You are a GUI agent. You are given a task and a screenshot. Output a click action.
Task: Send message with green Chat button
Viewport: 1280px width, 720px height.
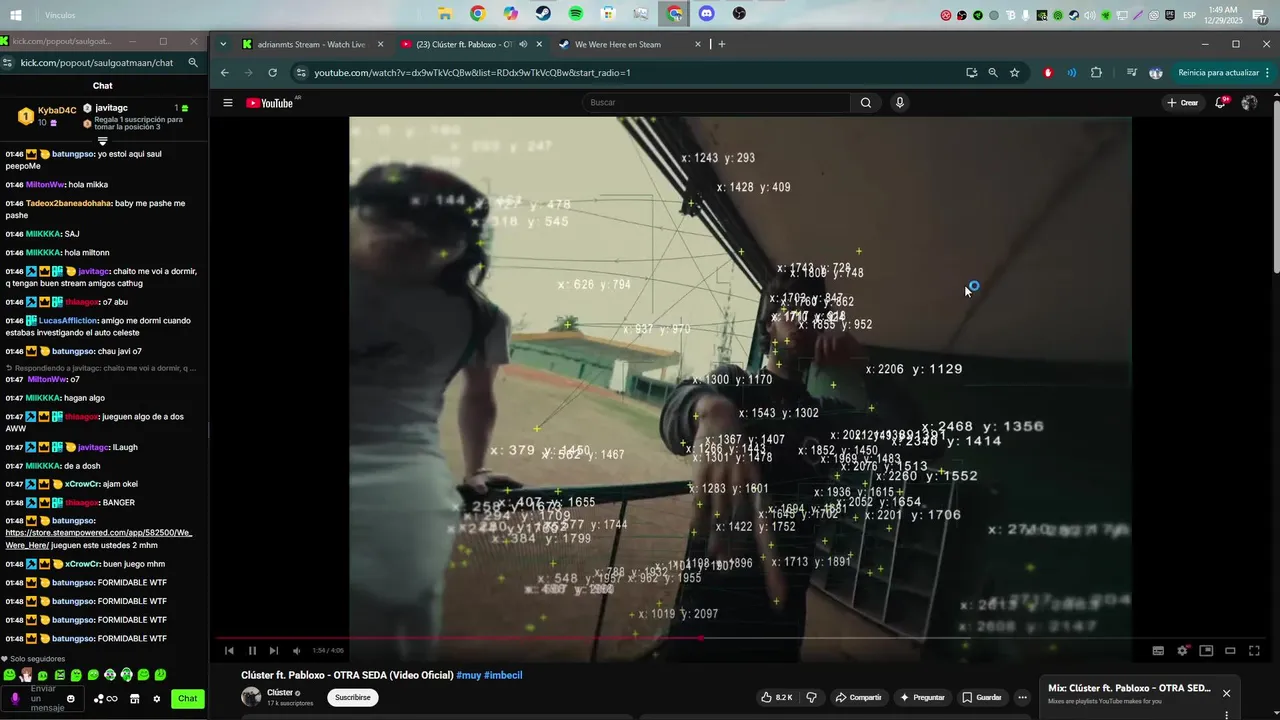188,698
